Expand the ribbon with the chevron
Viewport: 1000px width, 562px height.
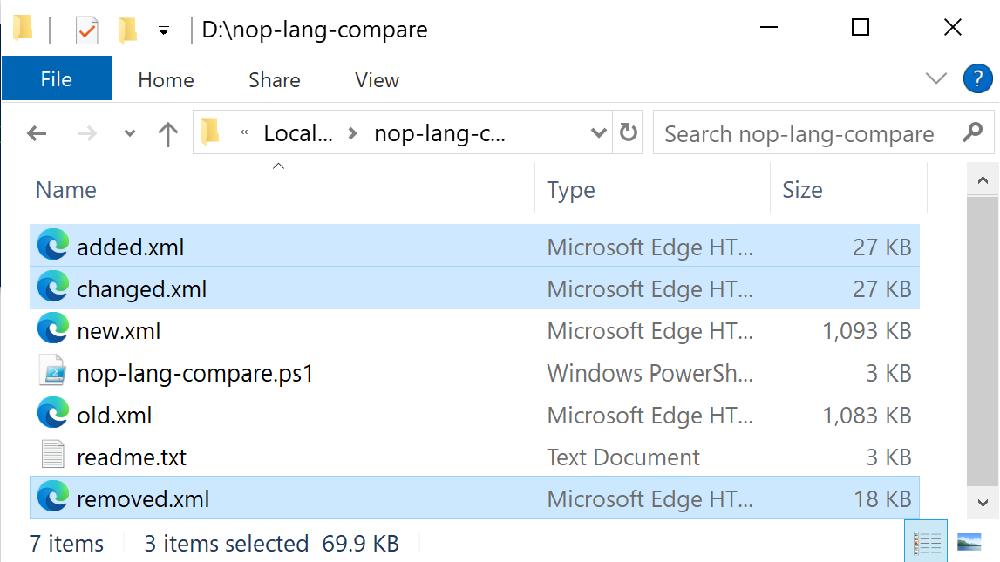[x=936, y=79]
